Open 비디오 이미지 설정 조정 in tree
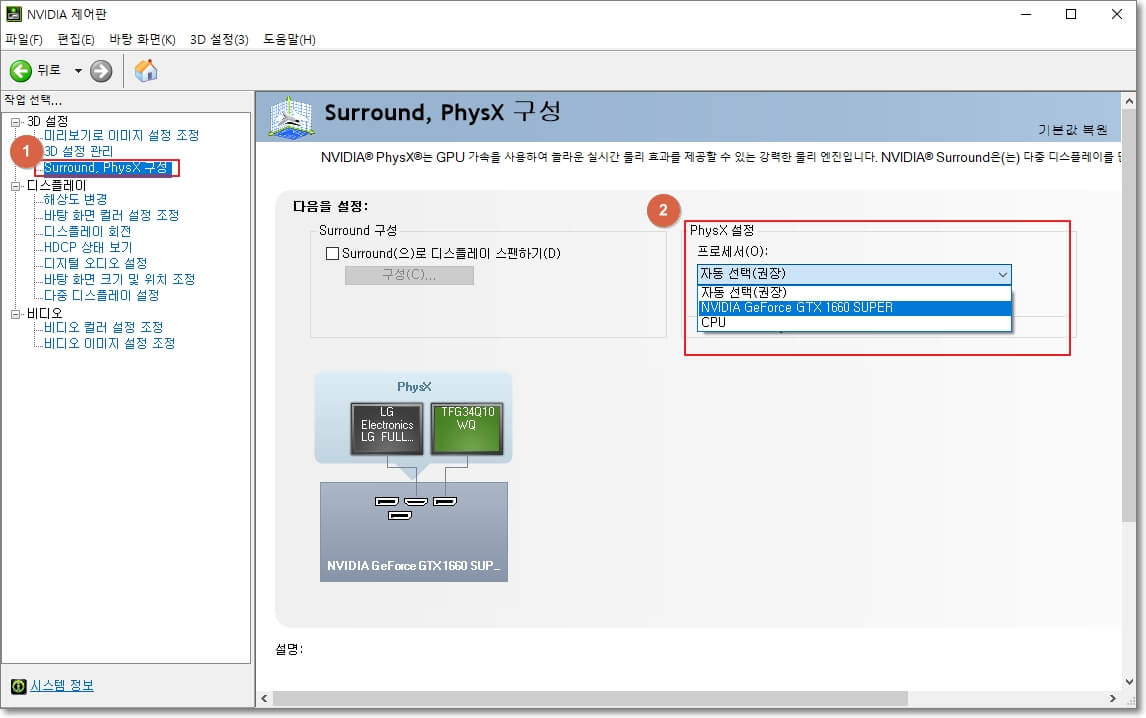 click(x=109, y=343)
